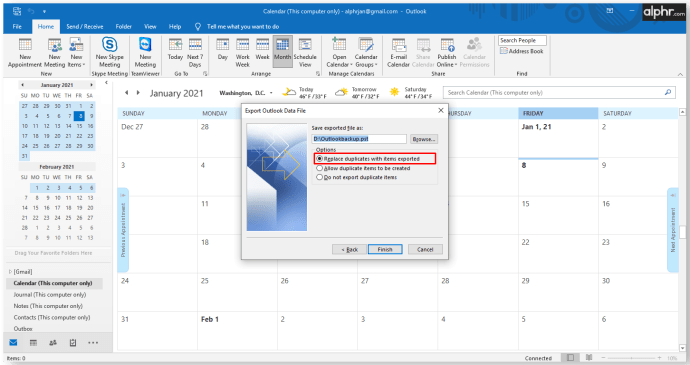The width and height of the screenshot is (690, 365).
Task: Open the Quick Access Toolbar dropdown
Action: pos(44,11)
